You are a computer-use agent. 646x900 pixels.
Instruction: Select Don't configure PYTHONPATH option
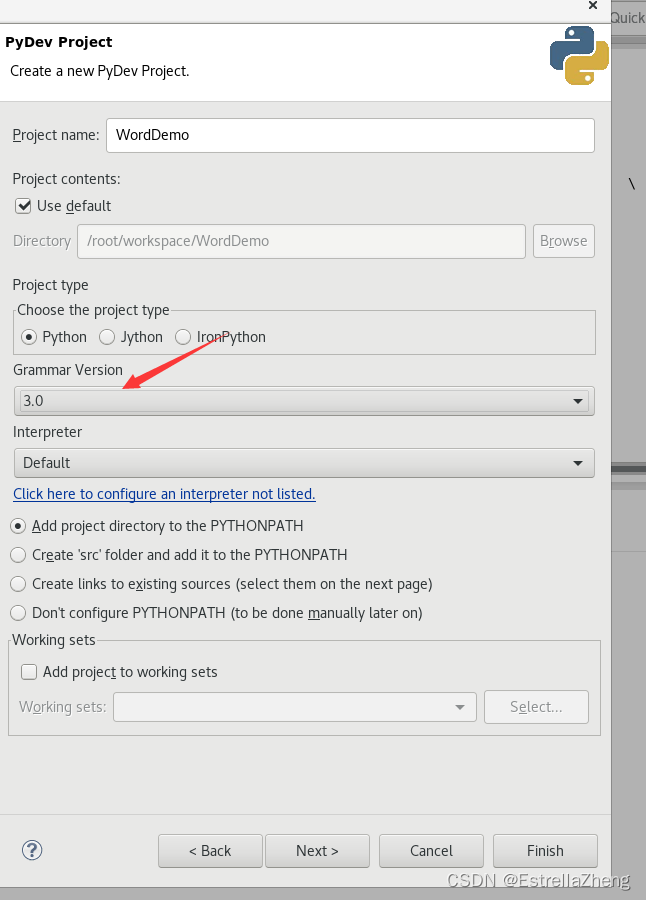[18, 613]
